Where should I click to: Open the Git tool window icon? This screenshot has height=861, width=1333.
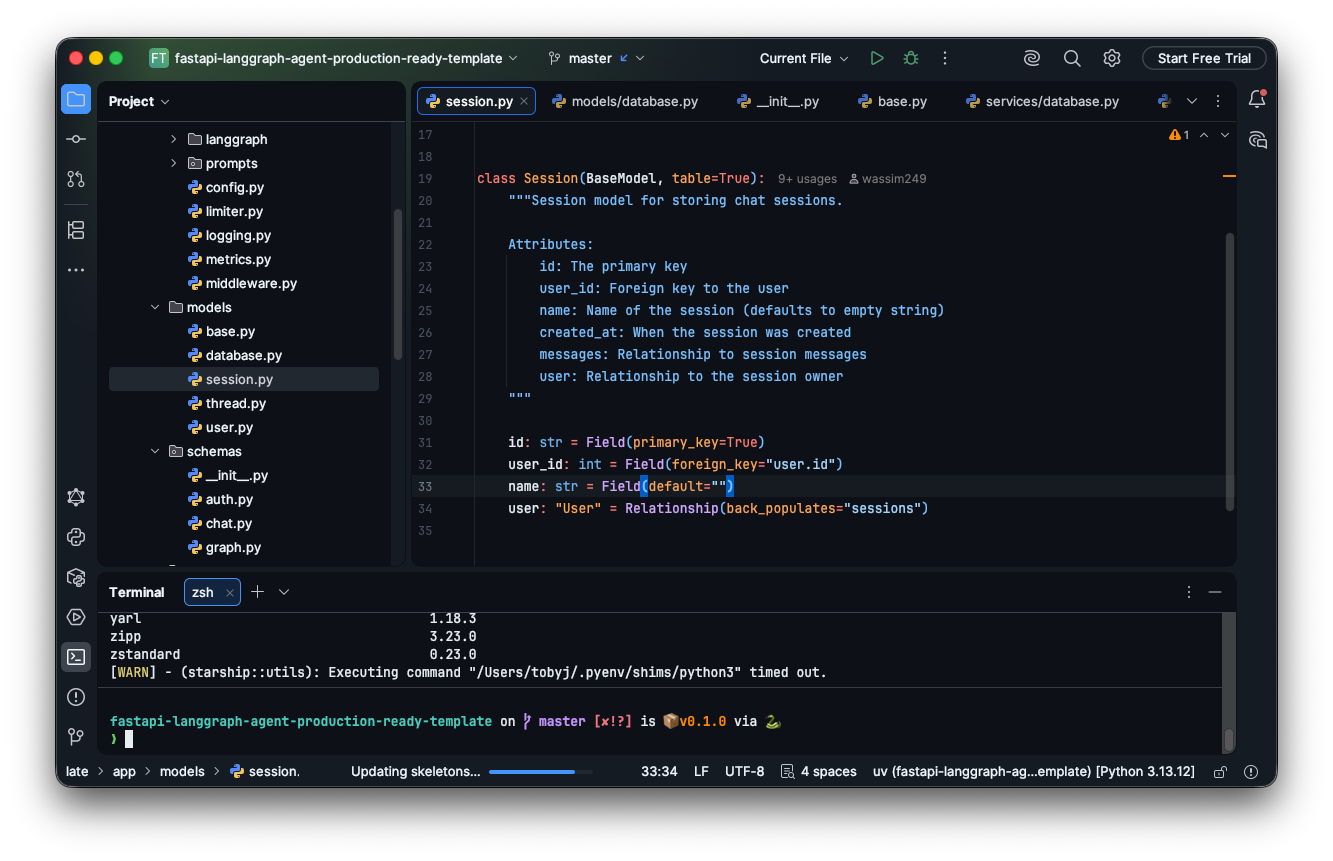click(x=76, y=737)
